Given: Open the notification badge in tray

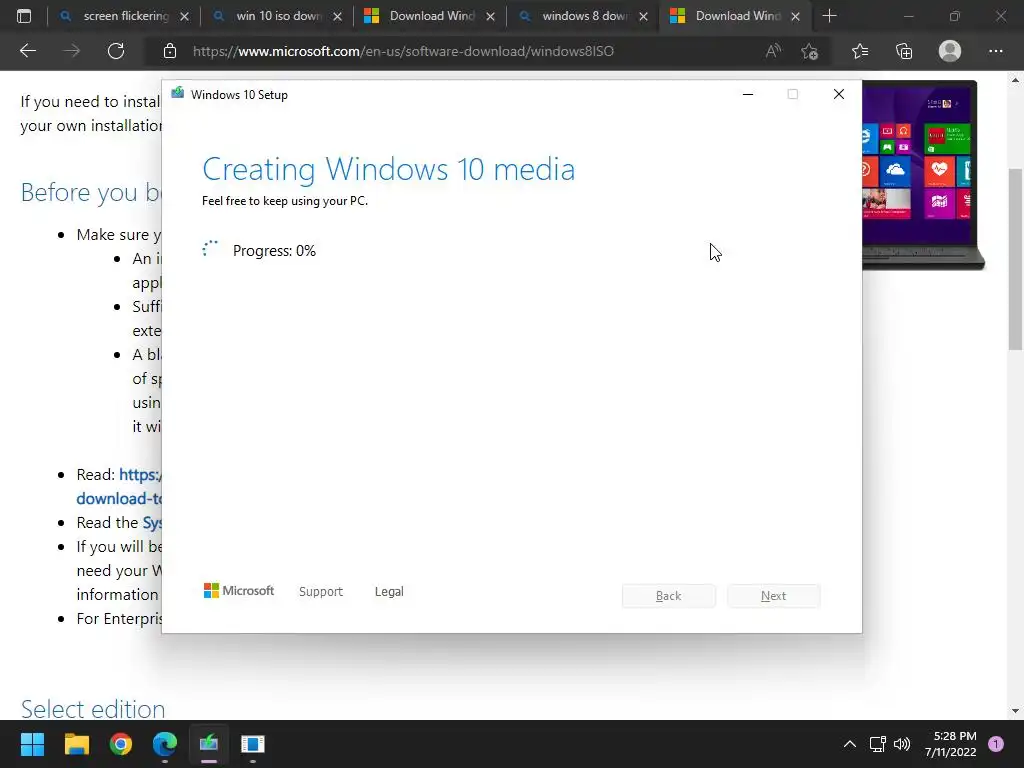Looking at the screenshot, I should pyautogui.click(x=996, y=744).
